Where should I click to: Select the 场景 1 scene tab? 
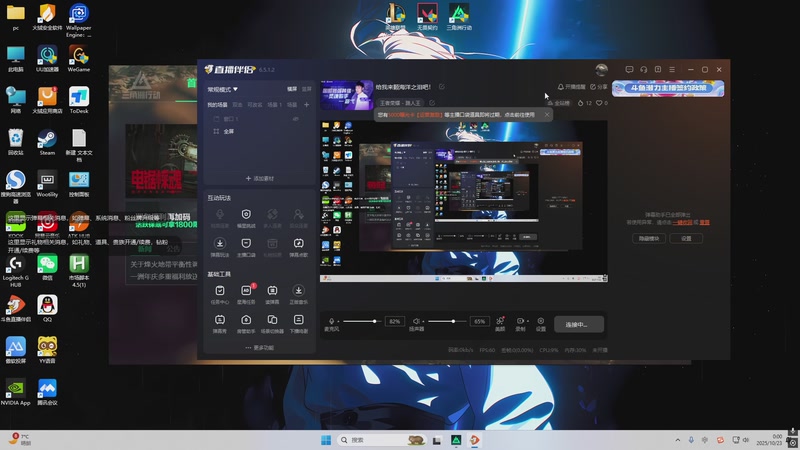pyautogui.click(x=274, y=105)
